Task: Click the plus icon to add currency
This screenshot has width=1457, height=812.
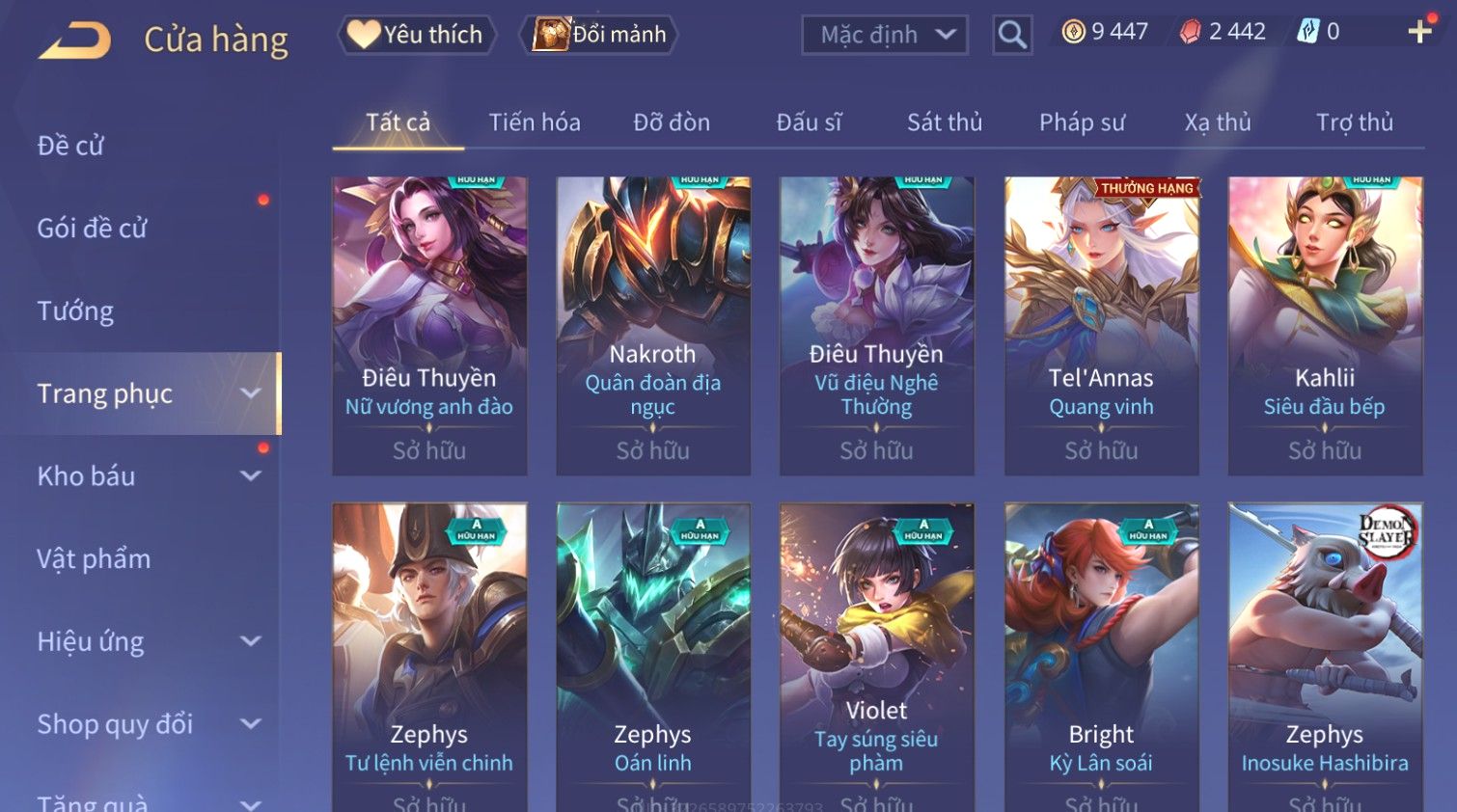Action: click(x=1419, y=32)
